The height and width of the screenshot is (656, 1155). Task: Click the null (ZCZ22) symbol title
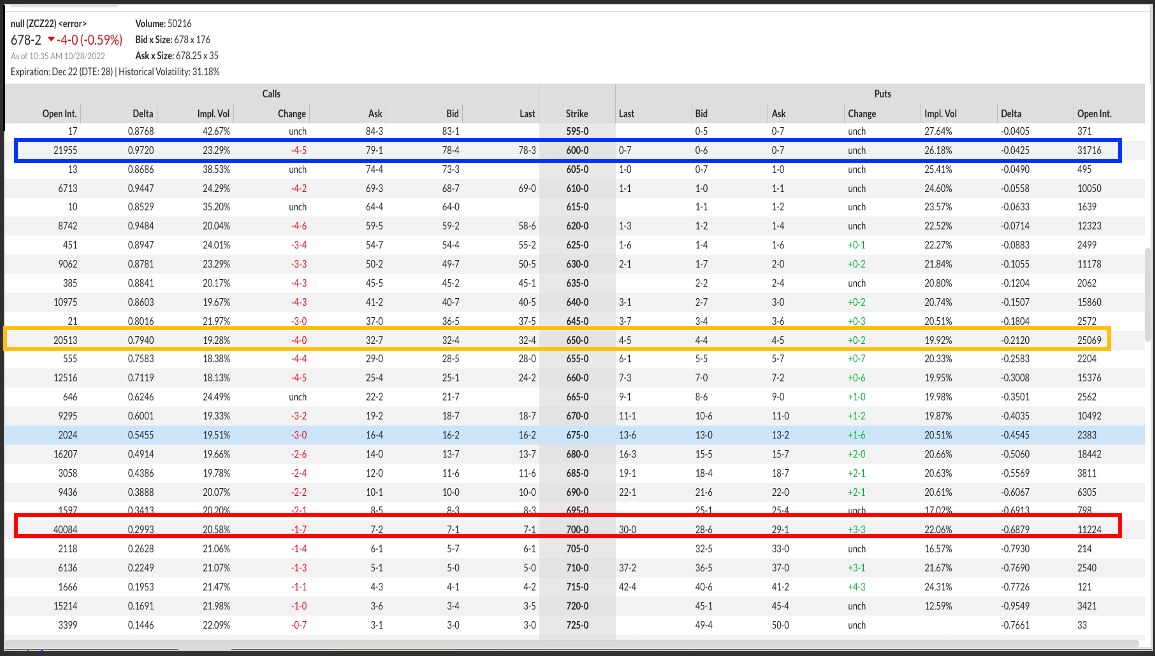[48, 24]
